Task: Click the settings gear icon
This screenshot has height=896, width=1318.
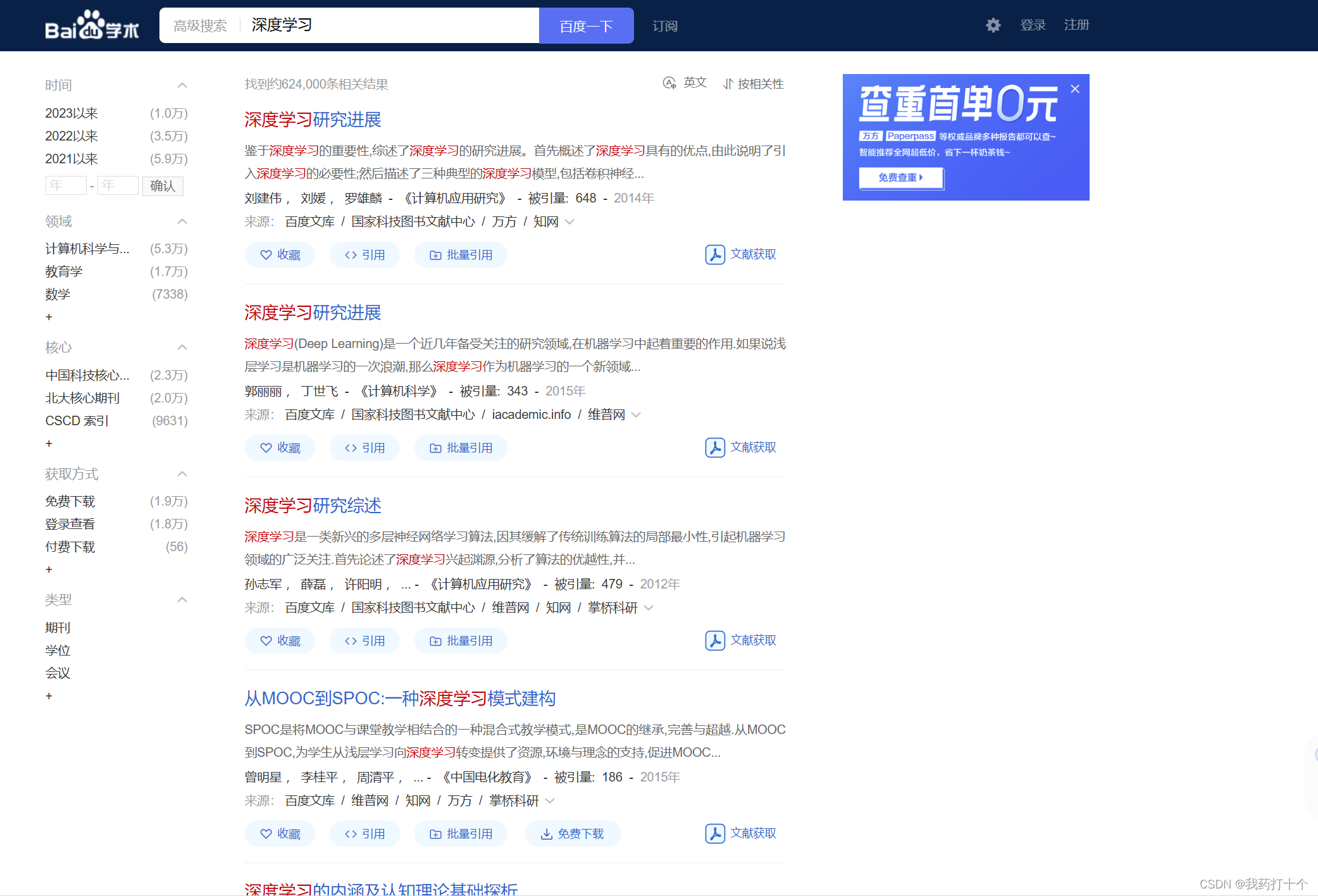Action: (x=993, y=25)
